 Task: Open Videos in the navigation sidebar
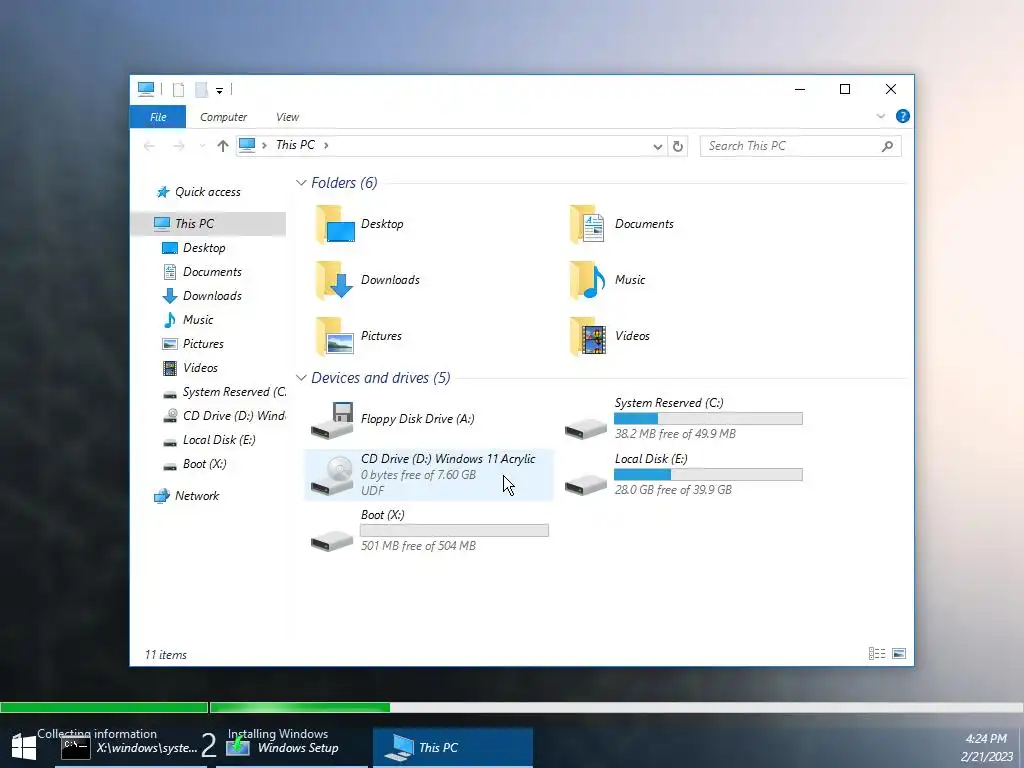tap(190, 368)
